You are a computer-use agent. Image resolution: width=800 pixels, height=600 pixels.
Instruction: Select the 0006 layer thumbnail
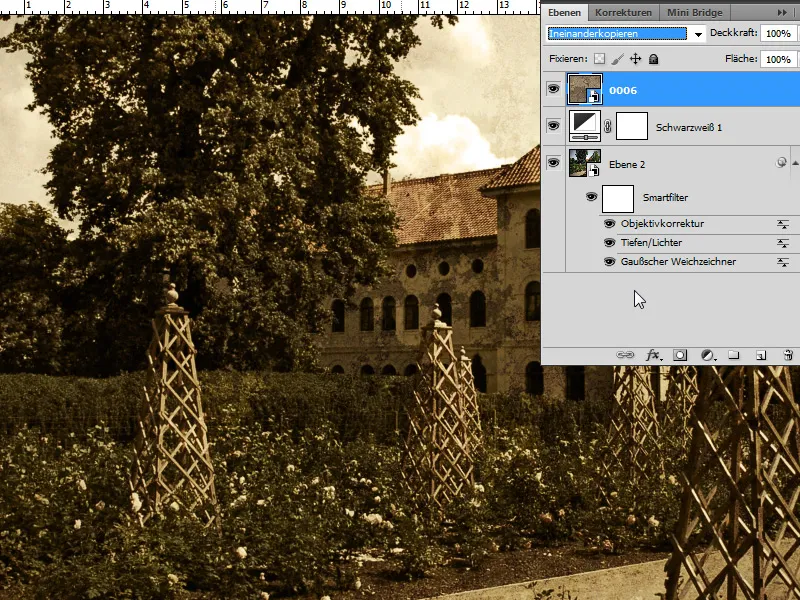pos(585,89)
